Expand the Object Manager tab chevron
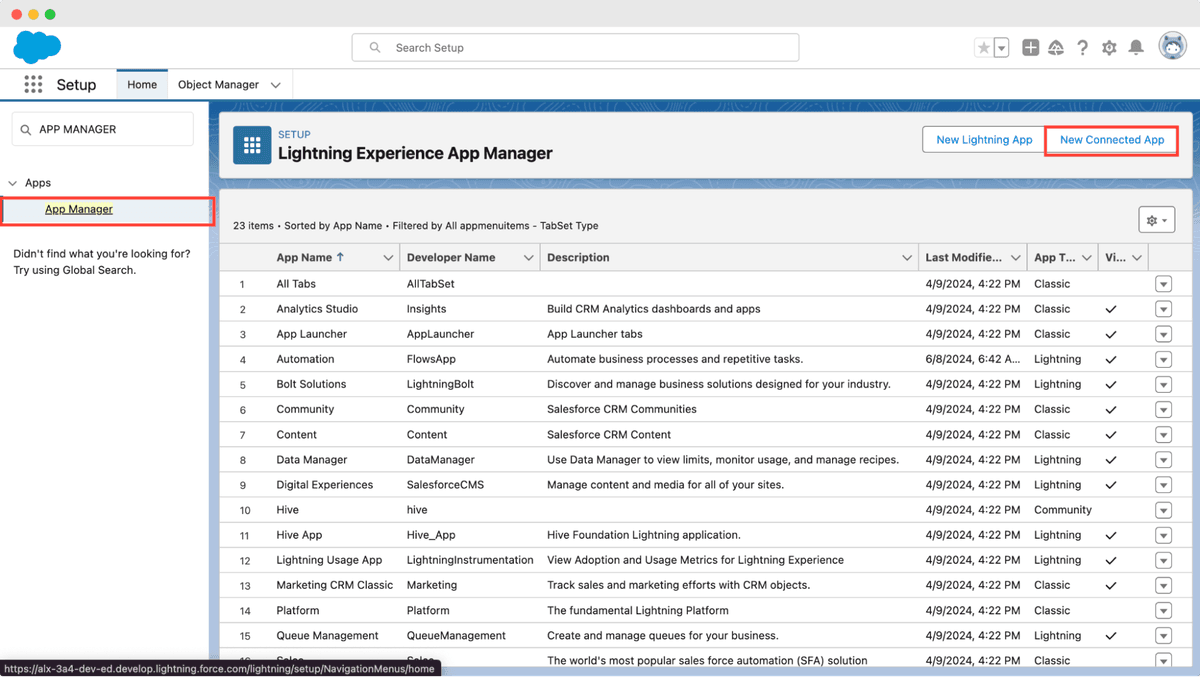Screen dimensions: 1200x677 pos(276,85)
